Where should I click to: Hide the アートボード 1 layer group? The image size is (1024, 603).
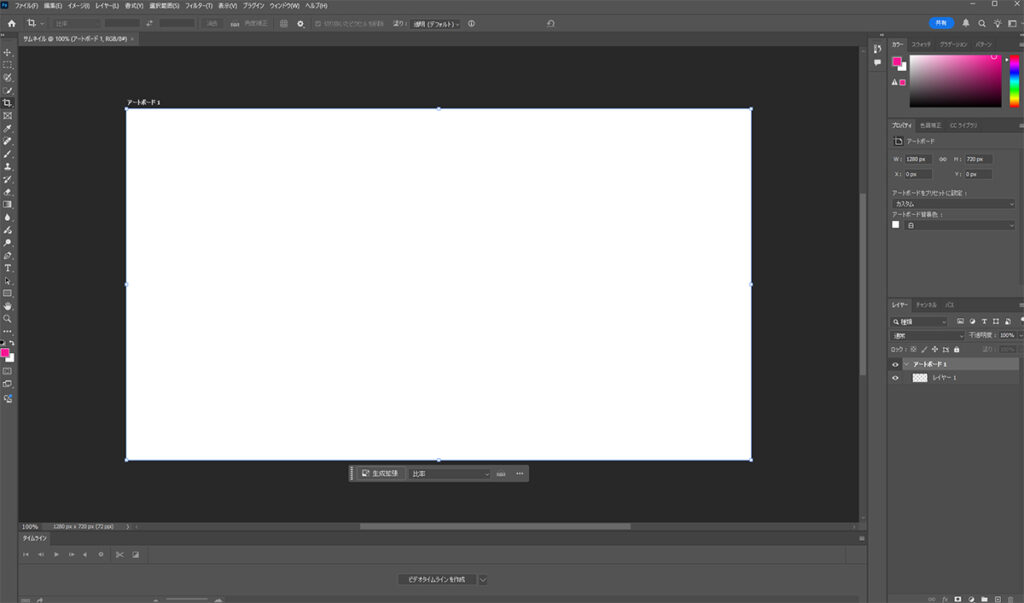895,365
